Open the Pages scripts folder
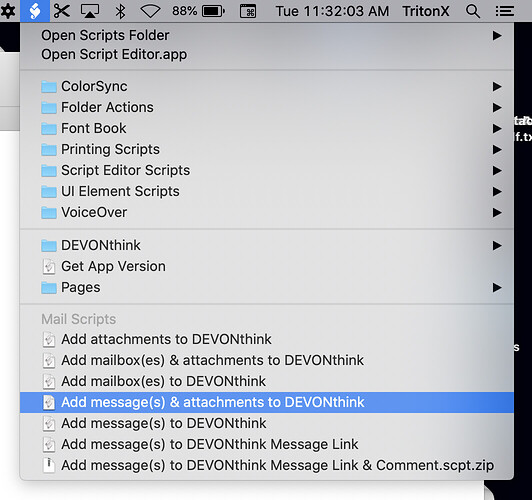 (x=267, y=287)
